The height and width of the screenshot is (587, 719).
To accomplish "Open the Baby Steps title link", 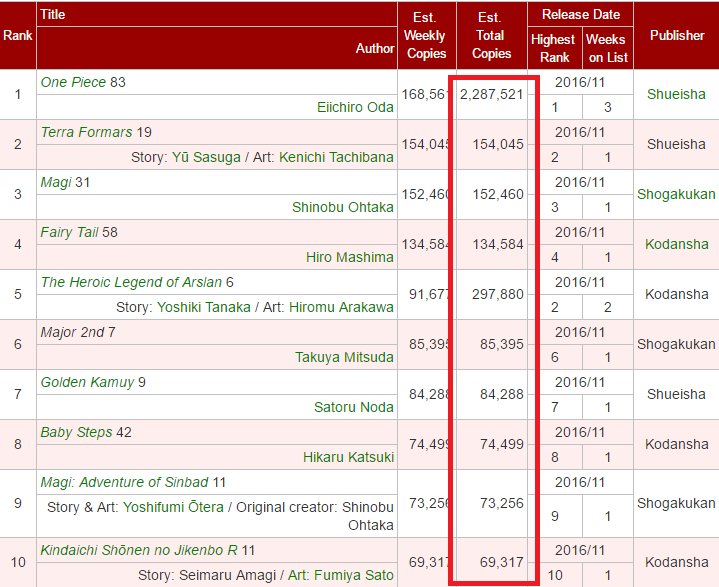I will 76,432.
